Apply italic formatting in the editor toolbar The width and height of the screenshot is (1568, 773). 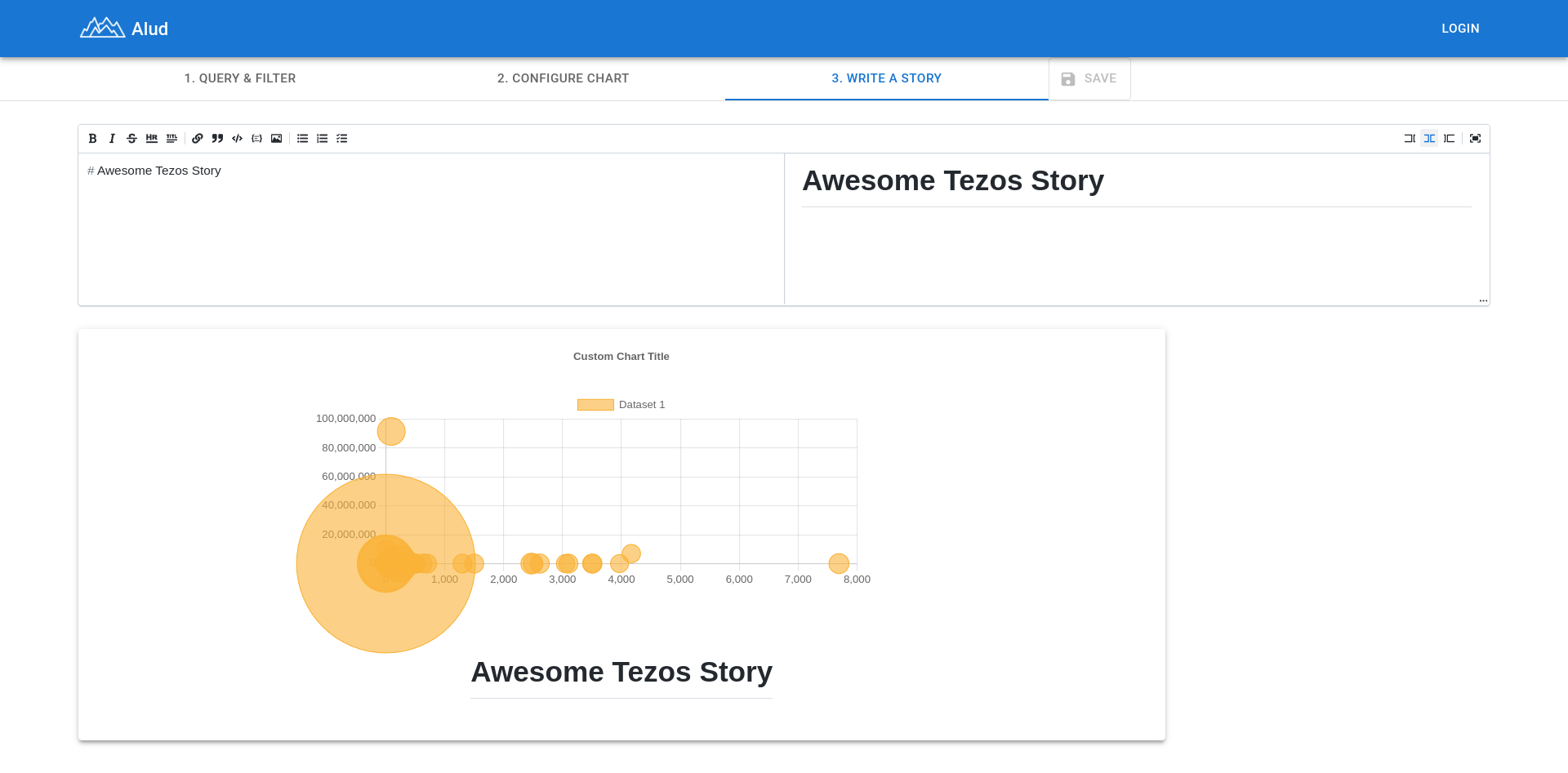(112, 139)
